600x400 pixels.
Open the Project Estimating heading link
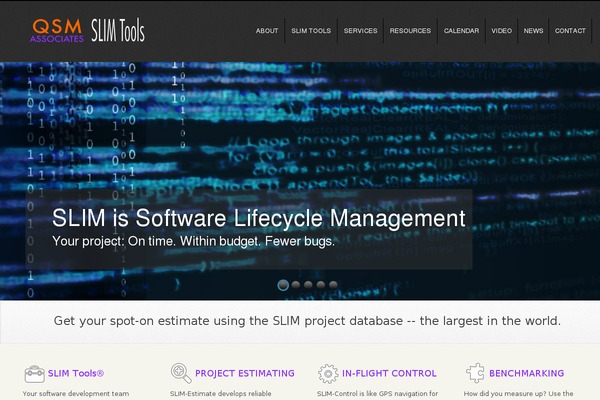245,373
